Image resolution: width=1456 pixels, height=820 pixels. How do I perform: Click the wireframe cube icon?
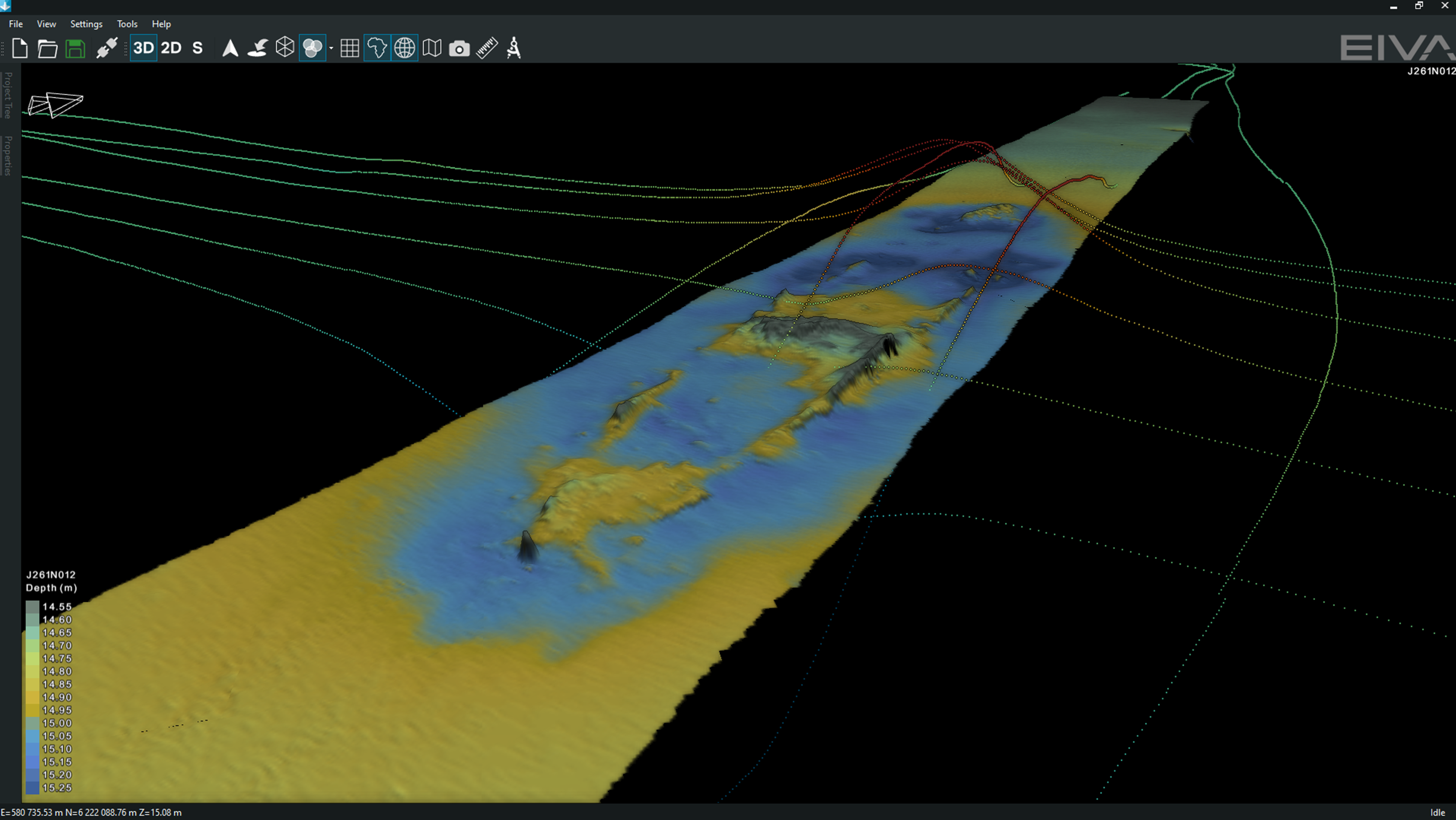[x=285, y=48]
